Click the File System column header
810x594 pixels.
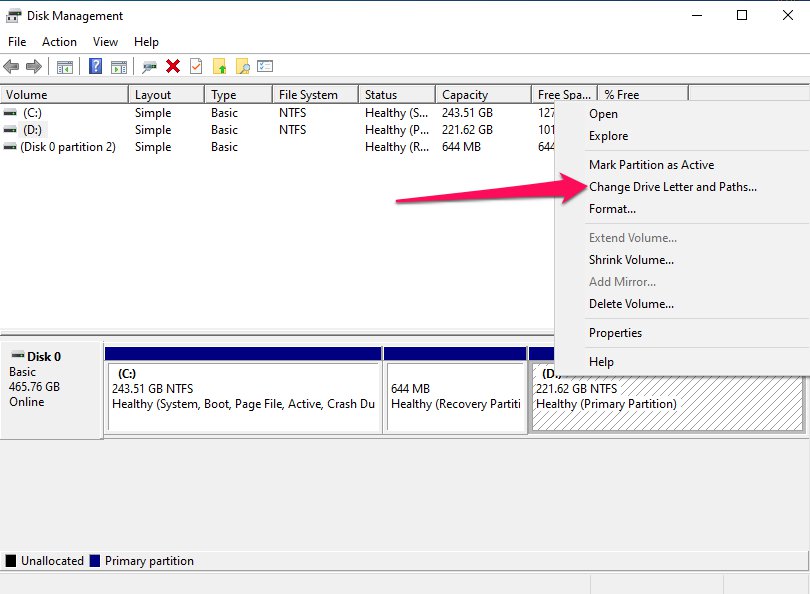click(314, 95)
